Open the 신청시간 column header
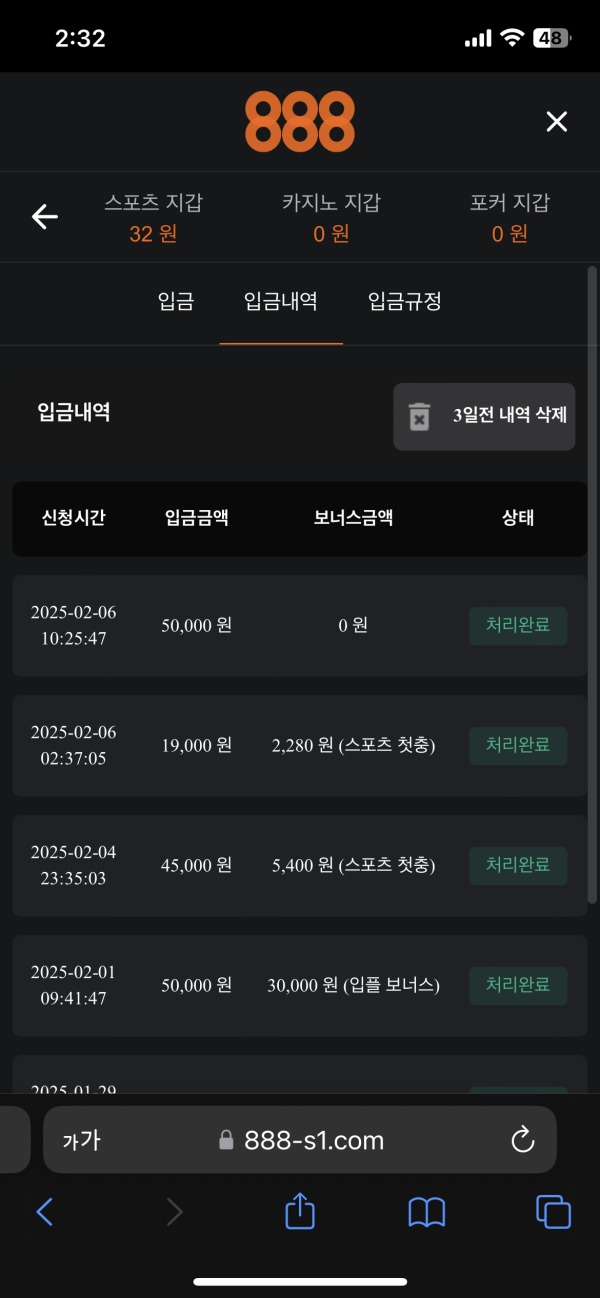600x1298 pixels. tap(73, 518)
